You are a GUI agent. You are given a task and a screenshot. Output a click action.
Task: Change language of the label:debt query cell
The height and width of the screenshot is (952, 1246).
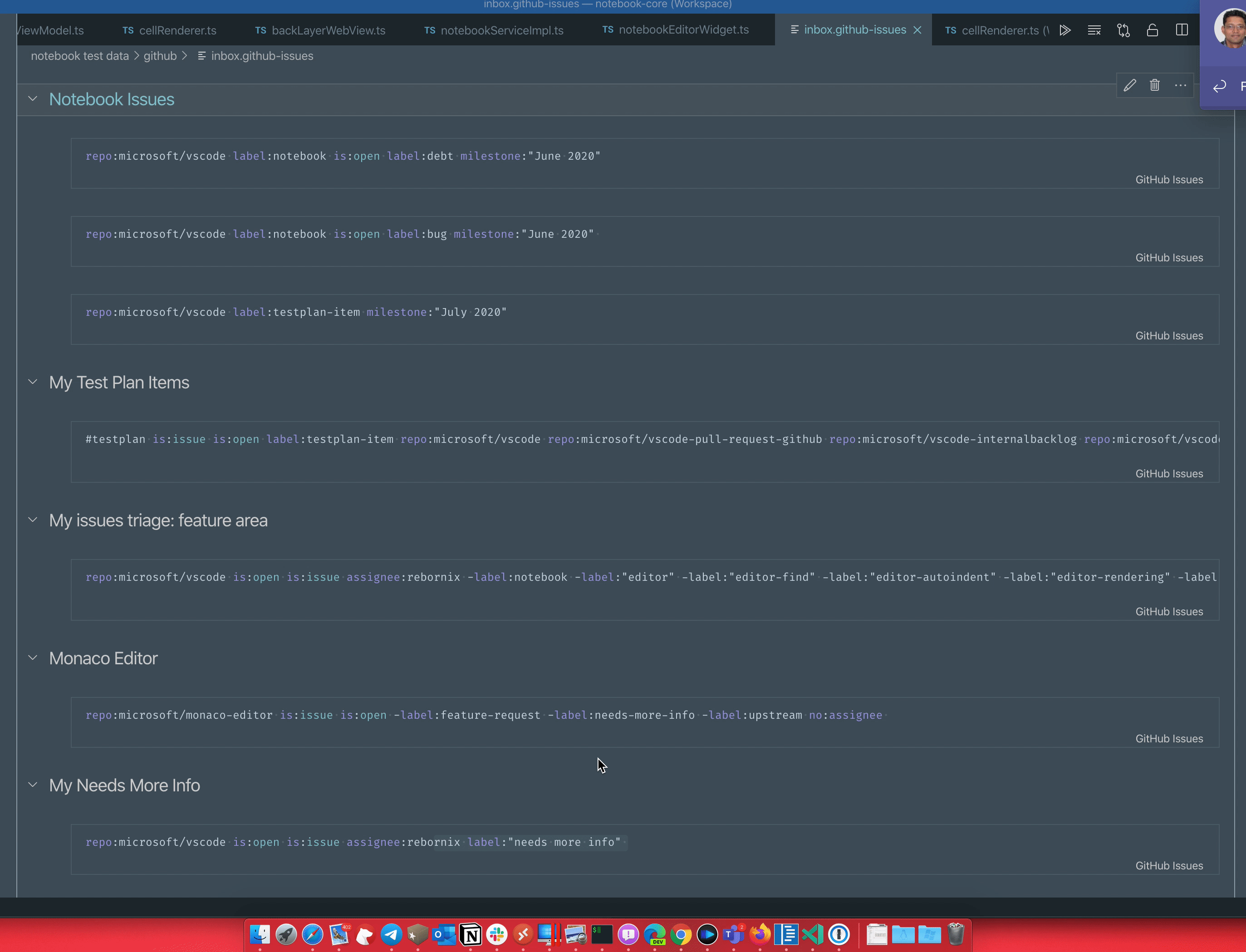(x=1169, y=180)
